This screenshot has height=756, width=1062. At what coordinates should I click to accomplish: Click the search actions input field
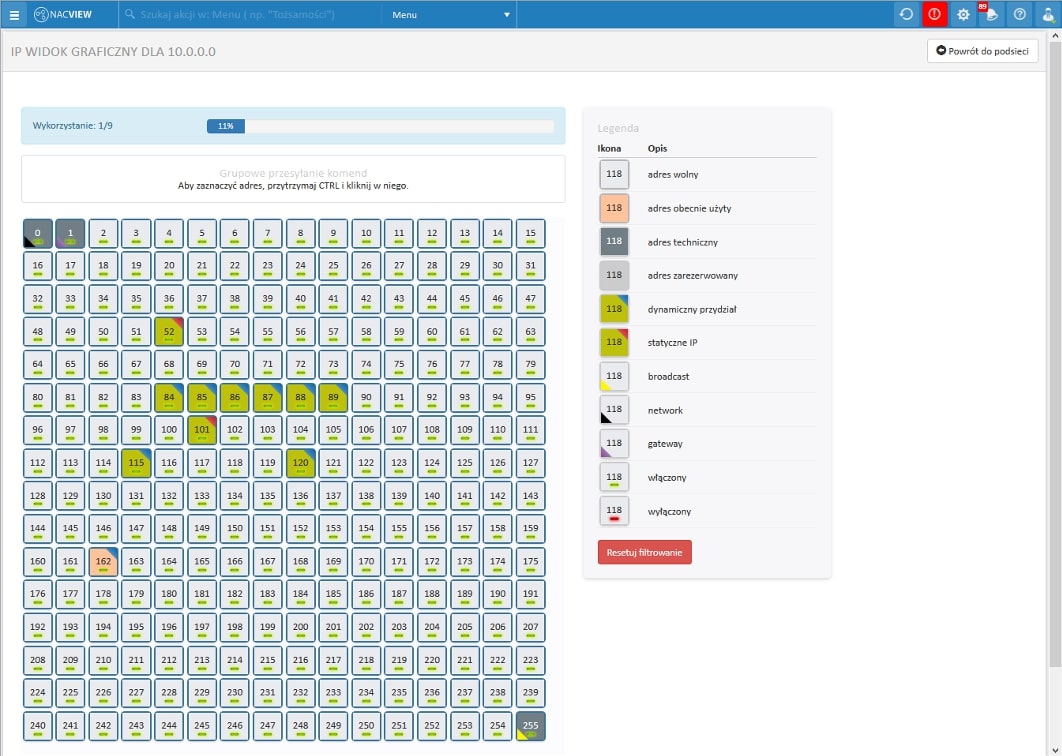click(x=250, y=15)
